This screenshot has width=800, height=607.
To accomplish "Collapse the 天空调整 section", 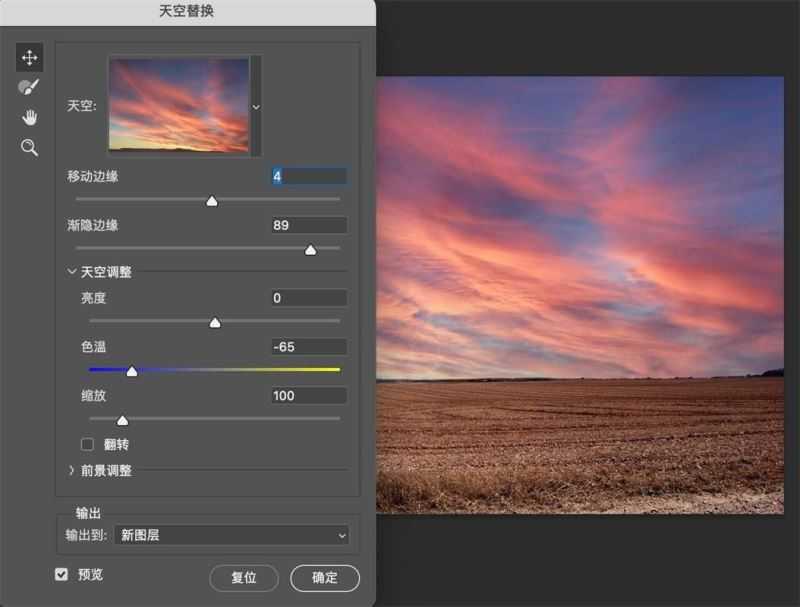I will pos(72,271).
